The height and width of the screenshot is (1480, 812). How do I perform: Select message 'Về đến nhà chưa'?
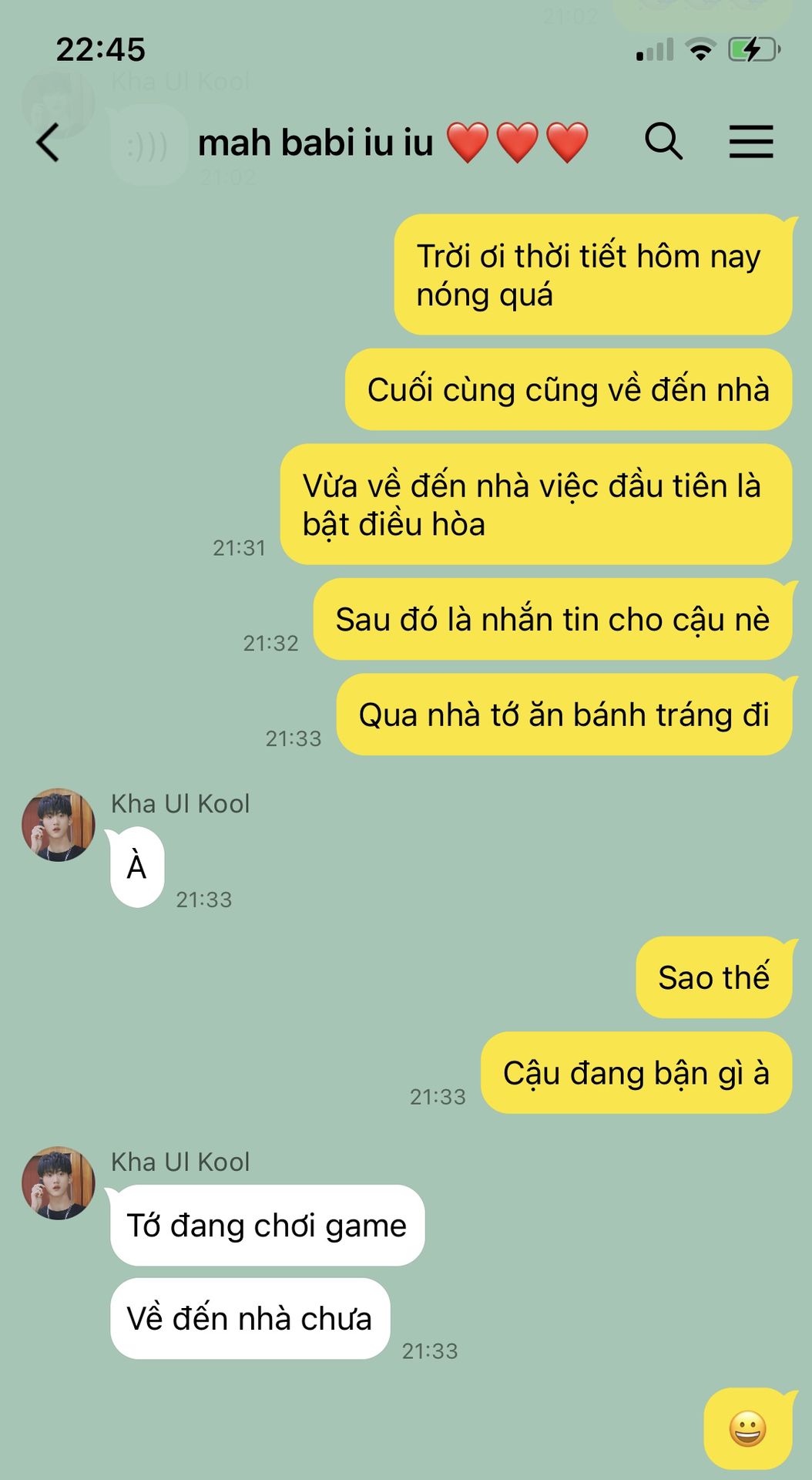250,1319
